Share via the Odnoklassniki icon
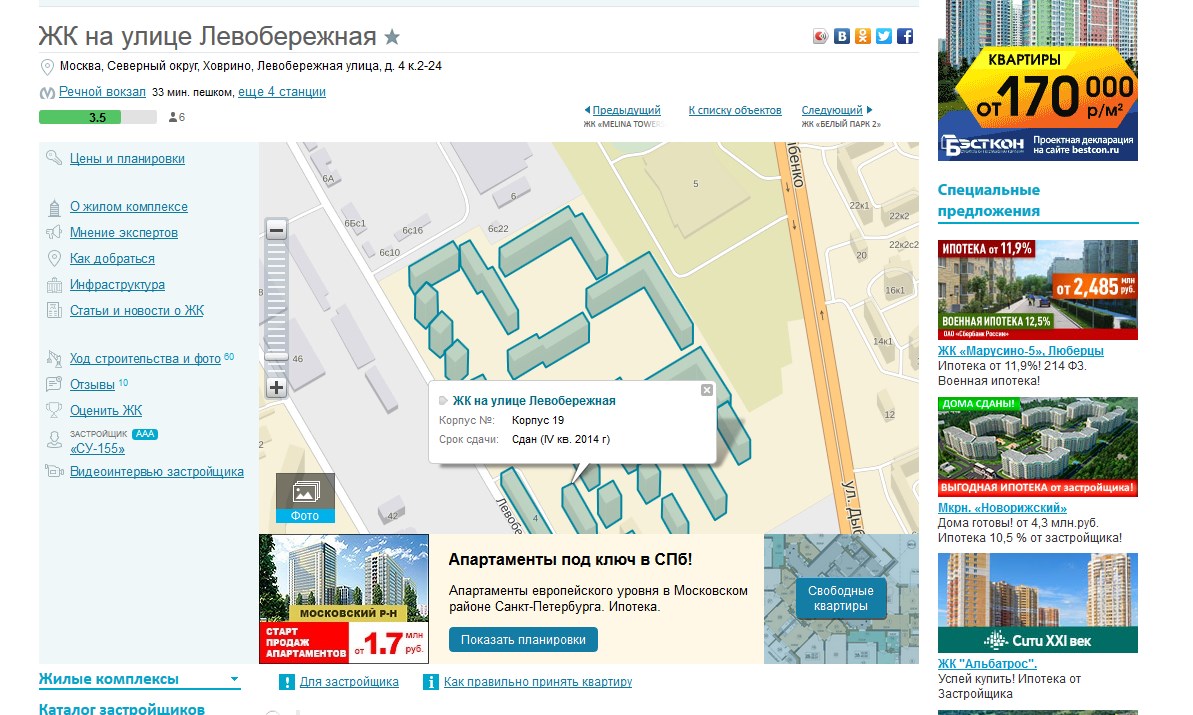The image size is (1193, 715). [863, 37]
